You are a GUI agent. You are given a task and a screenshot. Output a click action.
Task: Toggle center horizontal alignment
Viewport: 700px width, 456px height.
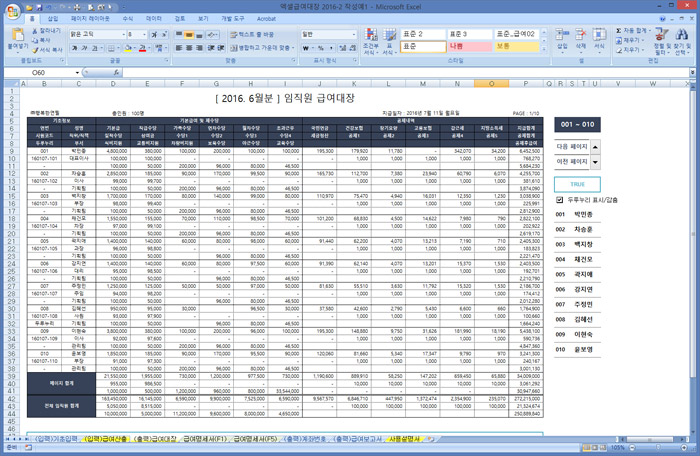point(189,48)
